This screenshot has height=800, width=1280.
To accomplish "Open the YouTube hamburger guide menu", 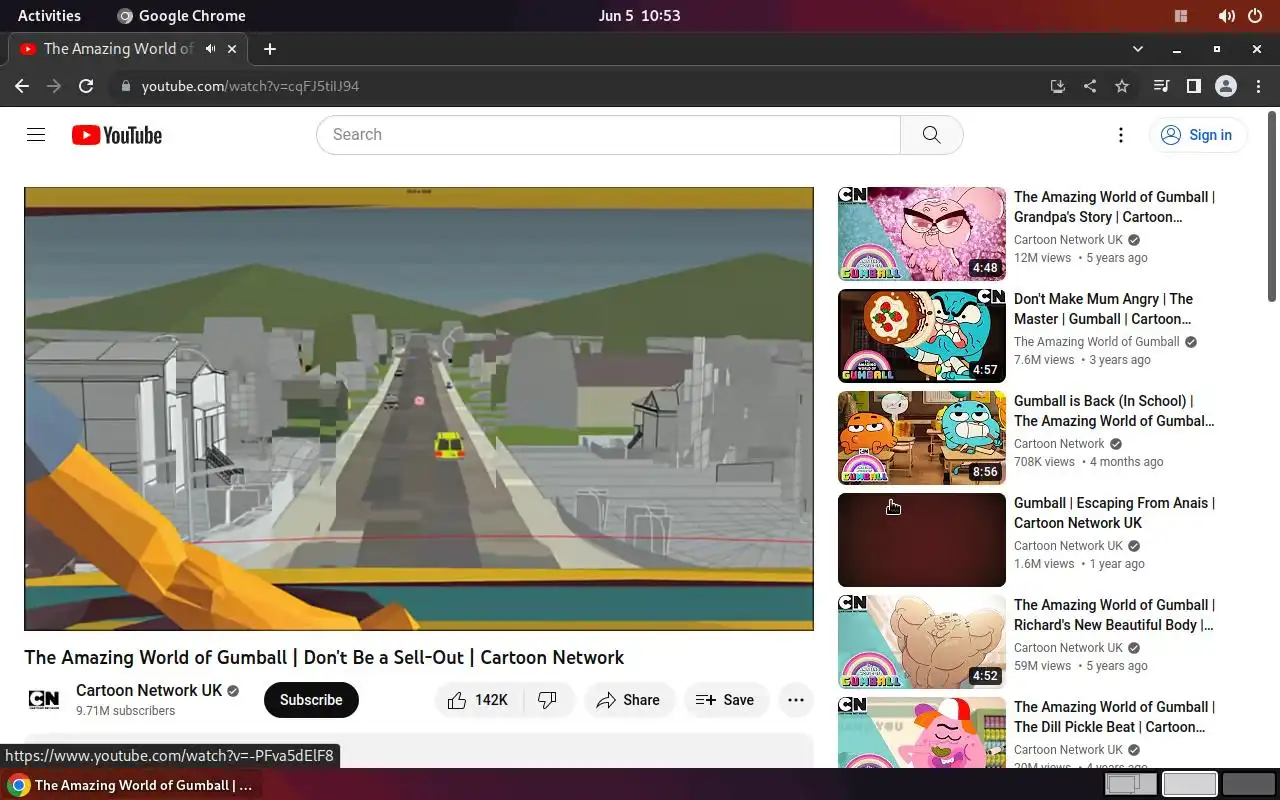I will click(x=36, y=135).
